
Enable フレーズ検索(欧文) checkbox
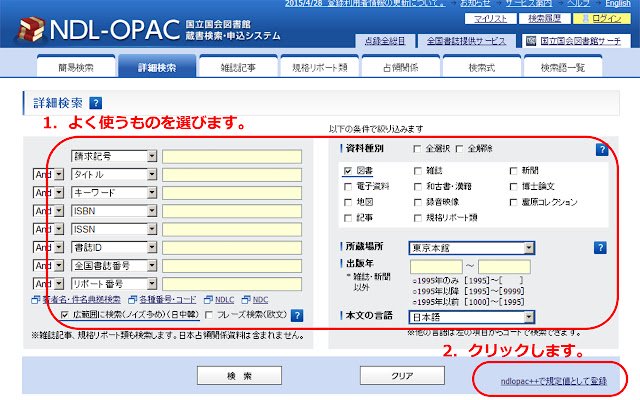(x=209, y=315)
